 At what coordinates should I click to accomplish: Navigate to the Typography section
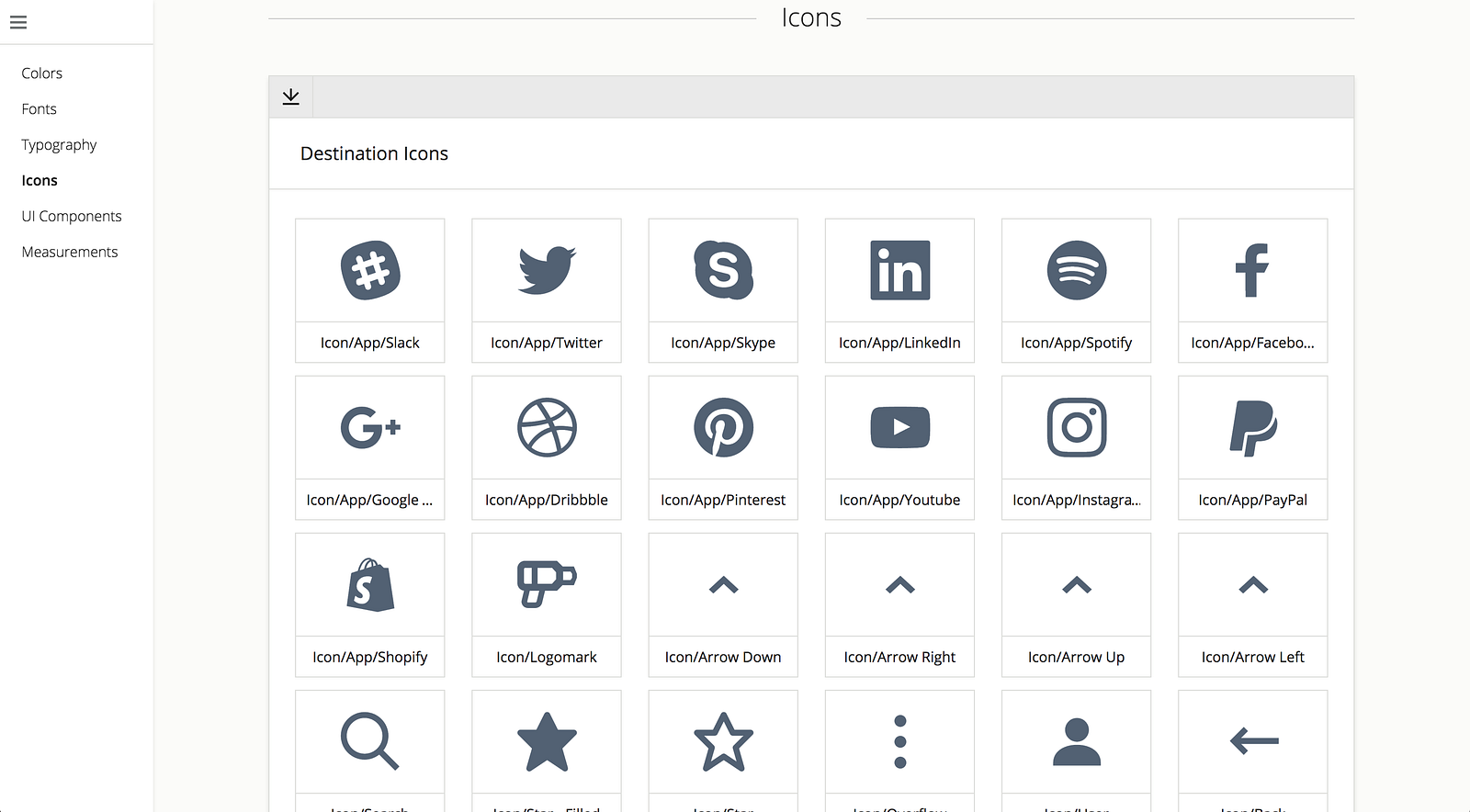[59, 145]
